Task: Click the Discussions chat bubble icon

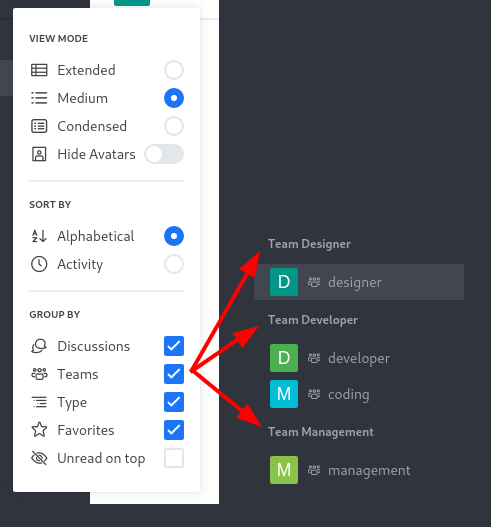Action: [x=39, y=346]
